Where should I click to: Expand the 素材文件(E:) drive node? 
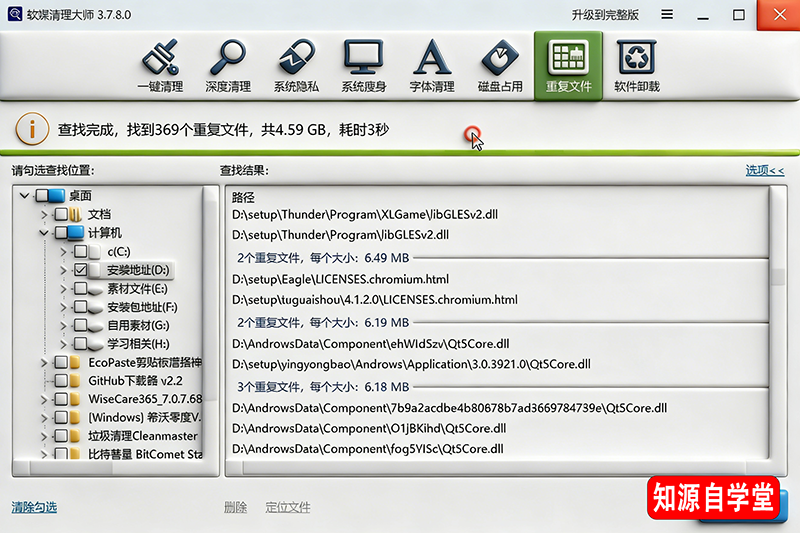pyautogui.click(x=63, y=289)
